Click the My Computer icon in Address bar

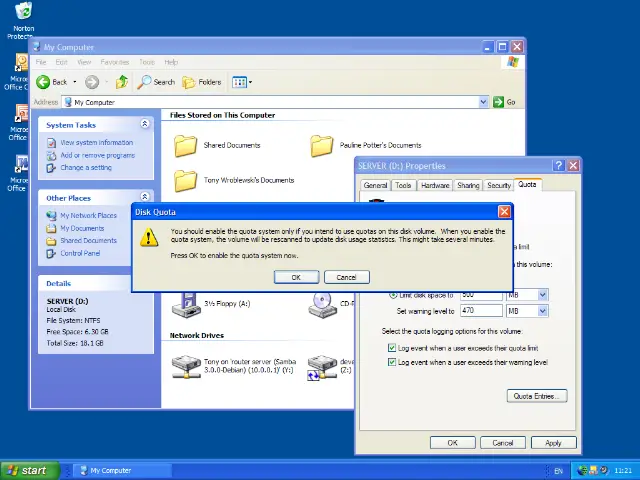(x=68, y=102)
